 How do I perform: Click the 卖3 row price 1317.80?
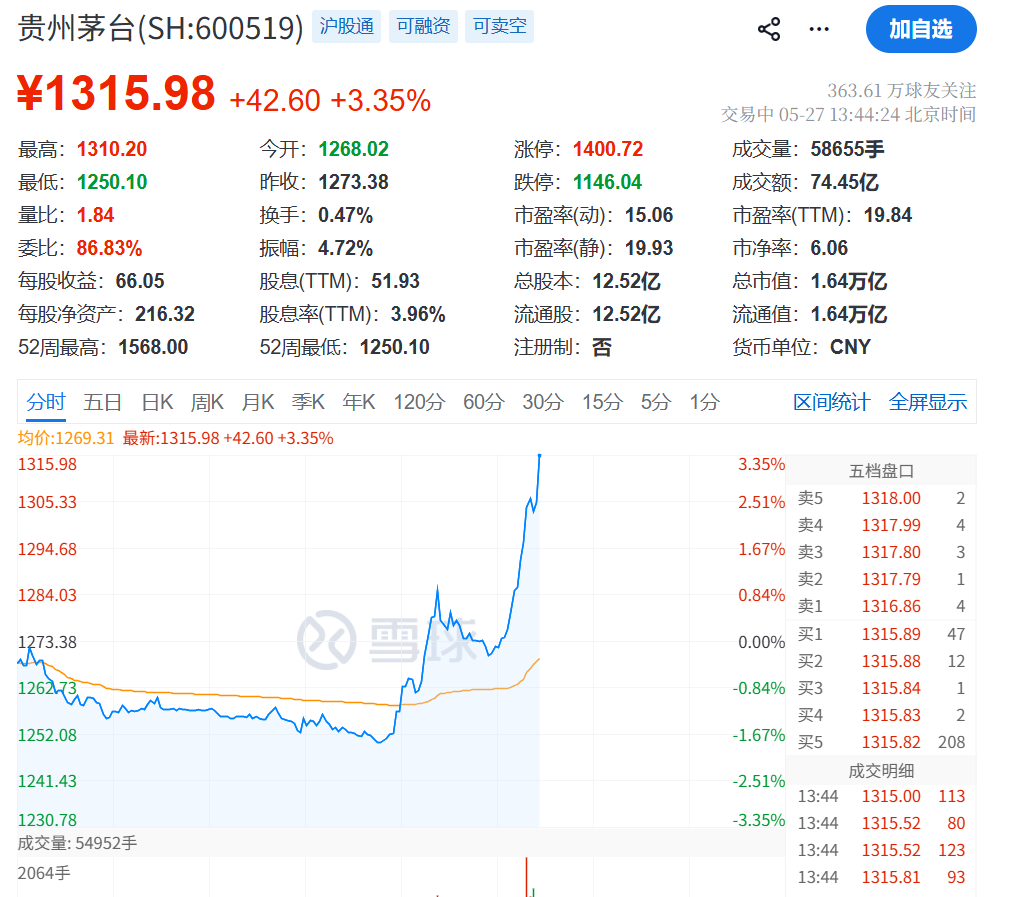point(891,553)
